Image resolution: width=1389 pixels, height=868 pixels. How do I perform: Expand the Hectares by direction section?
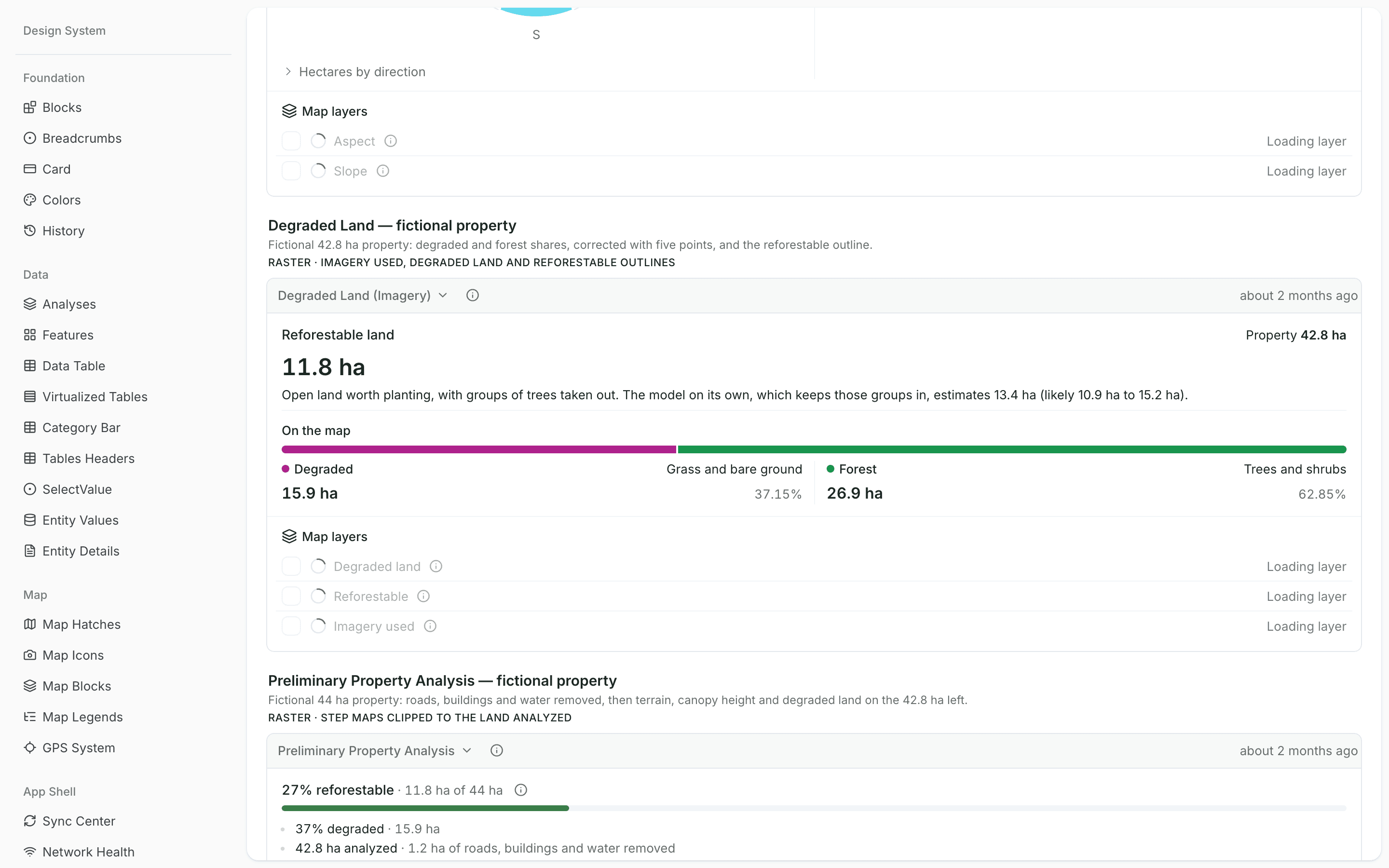(x=354, y=72)
